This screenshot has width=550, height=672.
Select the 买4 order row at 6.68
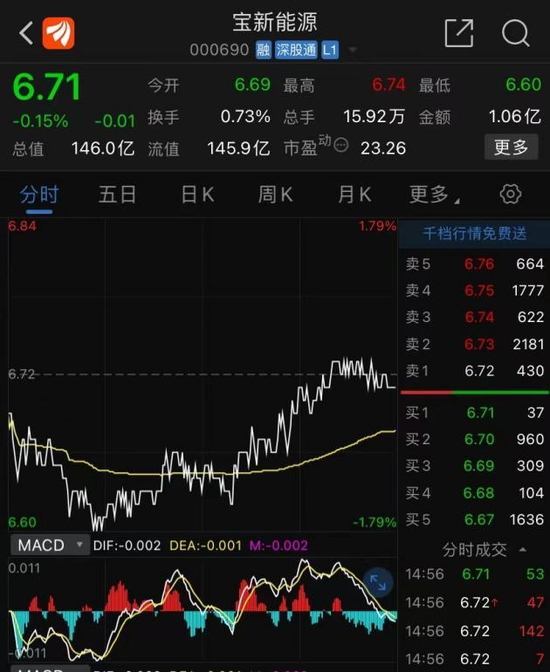pyautogui.click(x=475, y=493)
